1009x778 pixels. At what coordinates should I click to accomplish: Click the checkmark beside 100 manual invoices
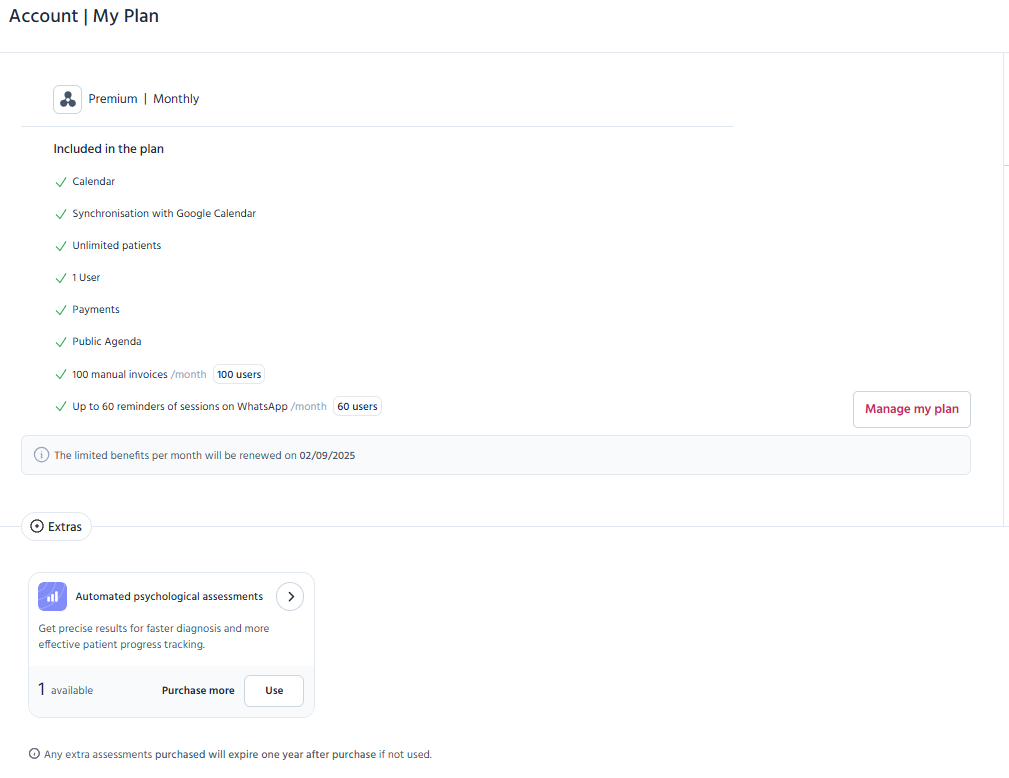[61, 375]
